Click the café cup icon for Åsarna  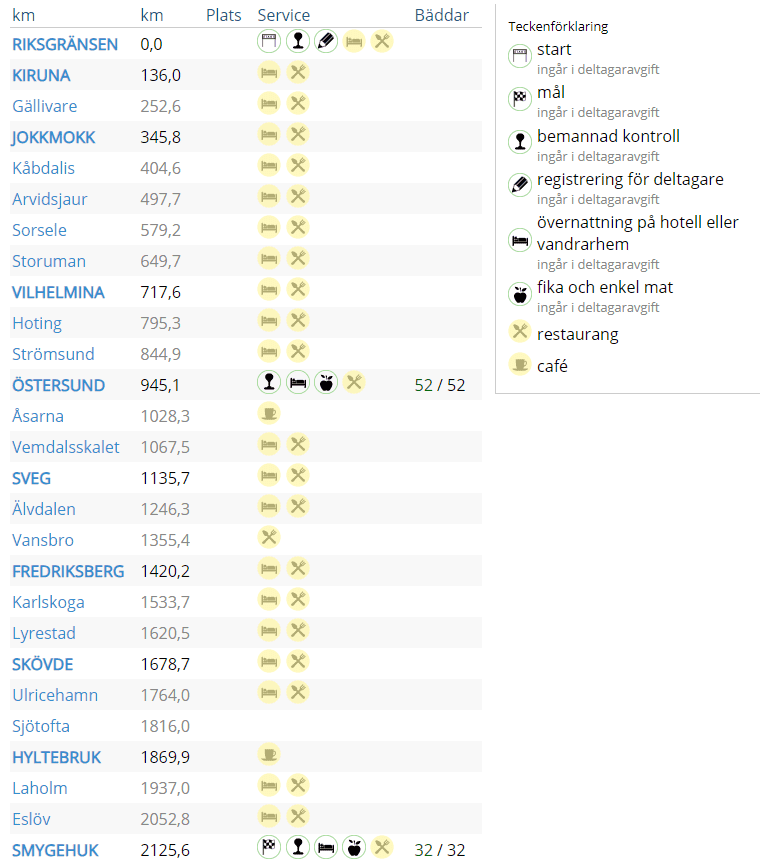(268, 413)
